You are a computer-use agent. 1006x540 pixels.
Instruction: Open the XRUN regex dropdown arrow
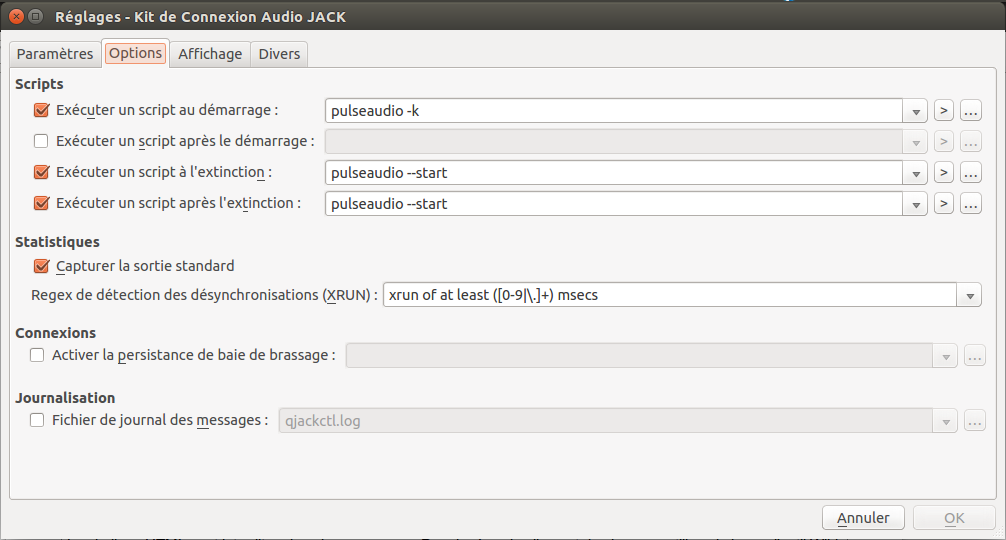pos(970,296)
